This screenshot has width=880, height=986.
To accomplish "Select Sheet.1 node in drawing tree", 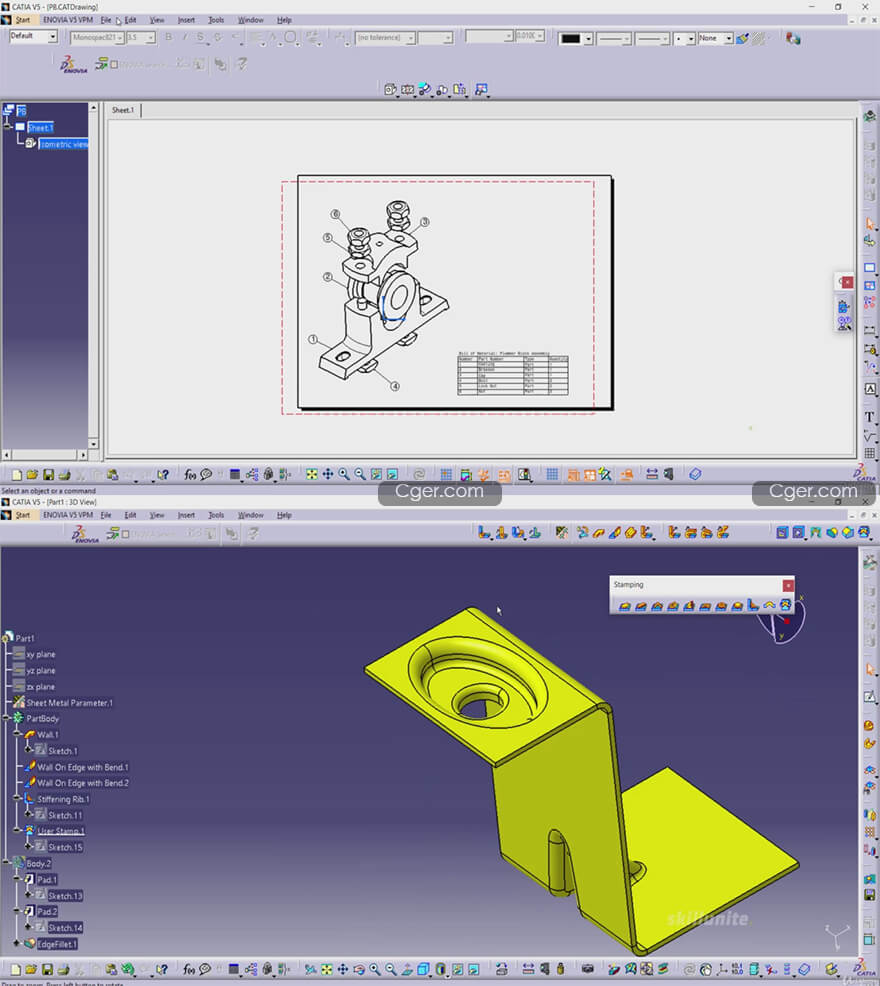I will tap(40, 128).
